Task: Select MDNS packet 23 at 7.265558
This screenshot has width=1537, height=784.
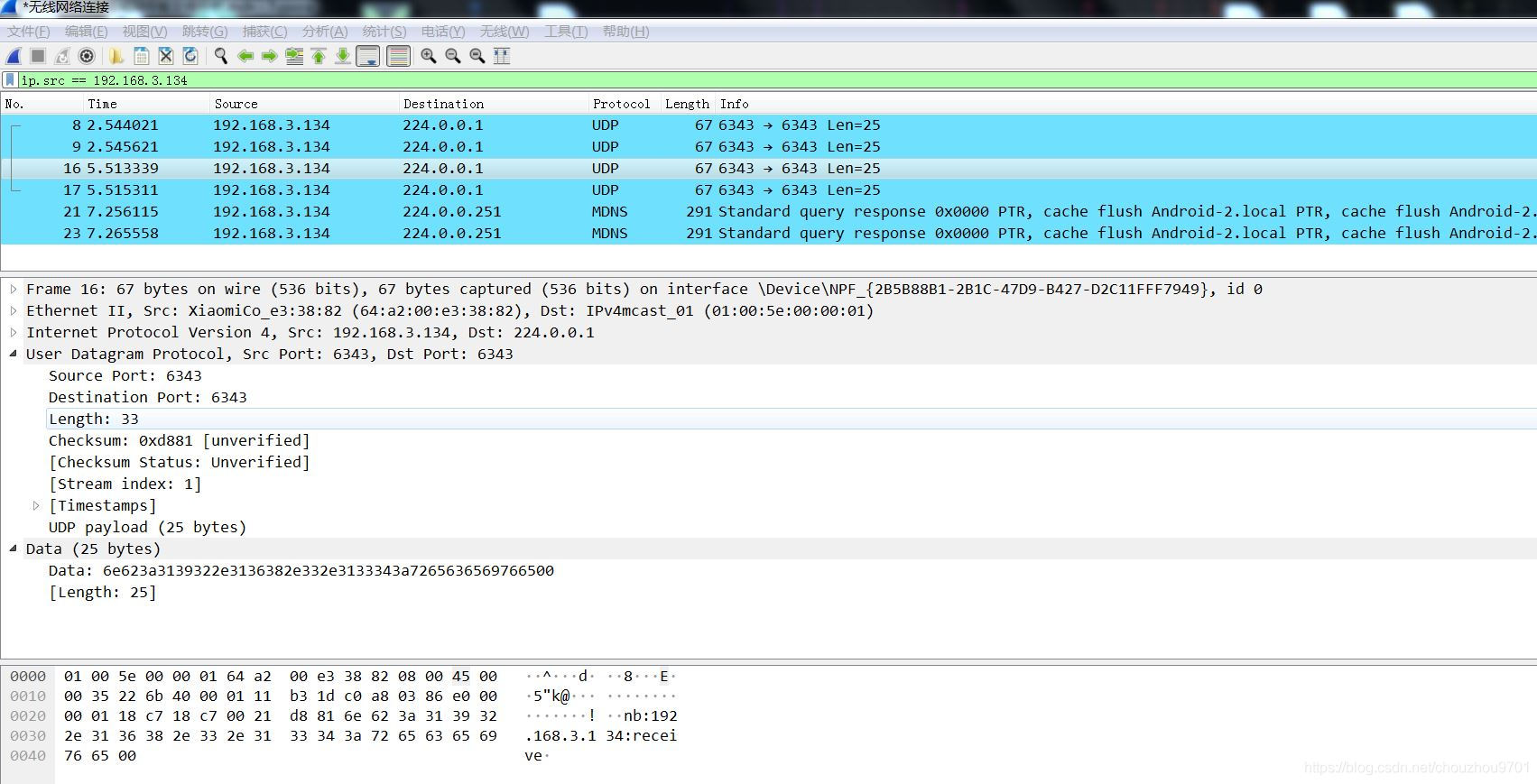Action: (768, 234)
